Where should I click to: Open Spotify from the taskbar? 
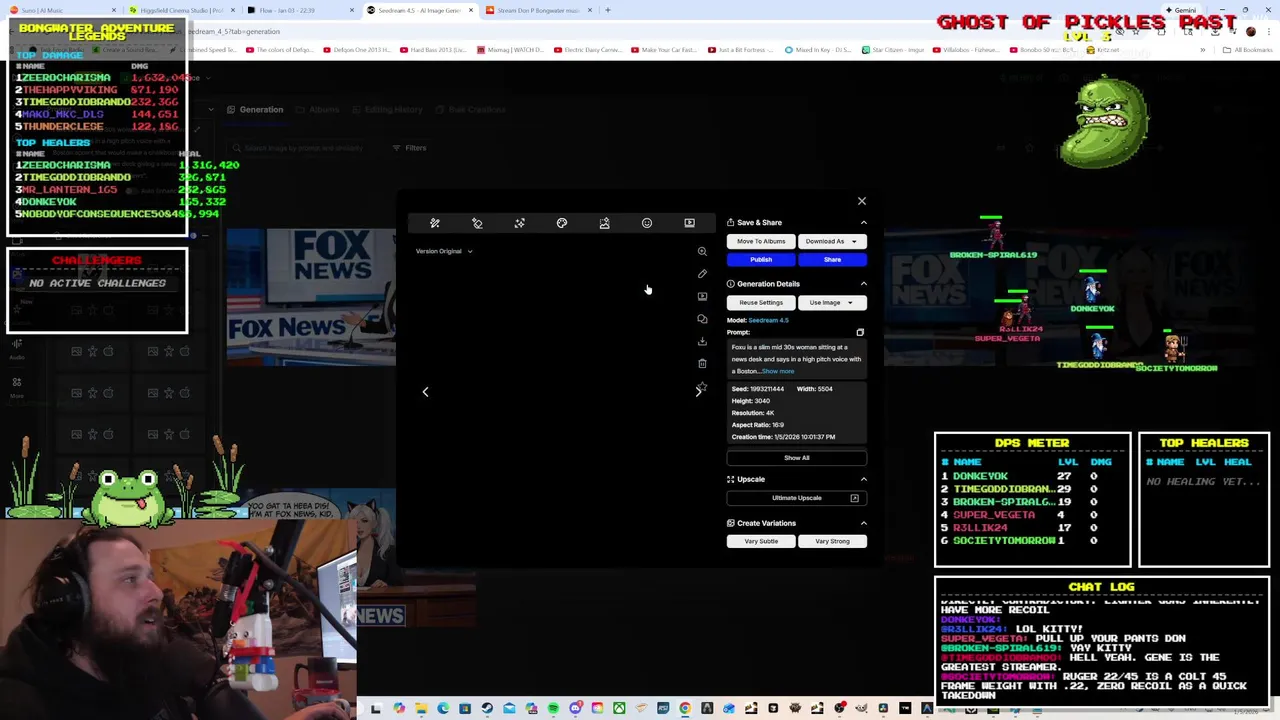pyautogui.click(x=553, y=709)
